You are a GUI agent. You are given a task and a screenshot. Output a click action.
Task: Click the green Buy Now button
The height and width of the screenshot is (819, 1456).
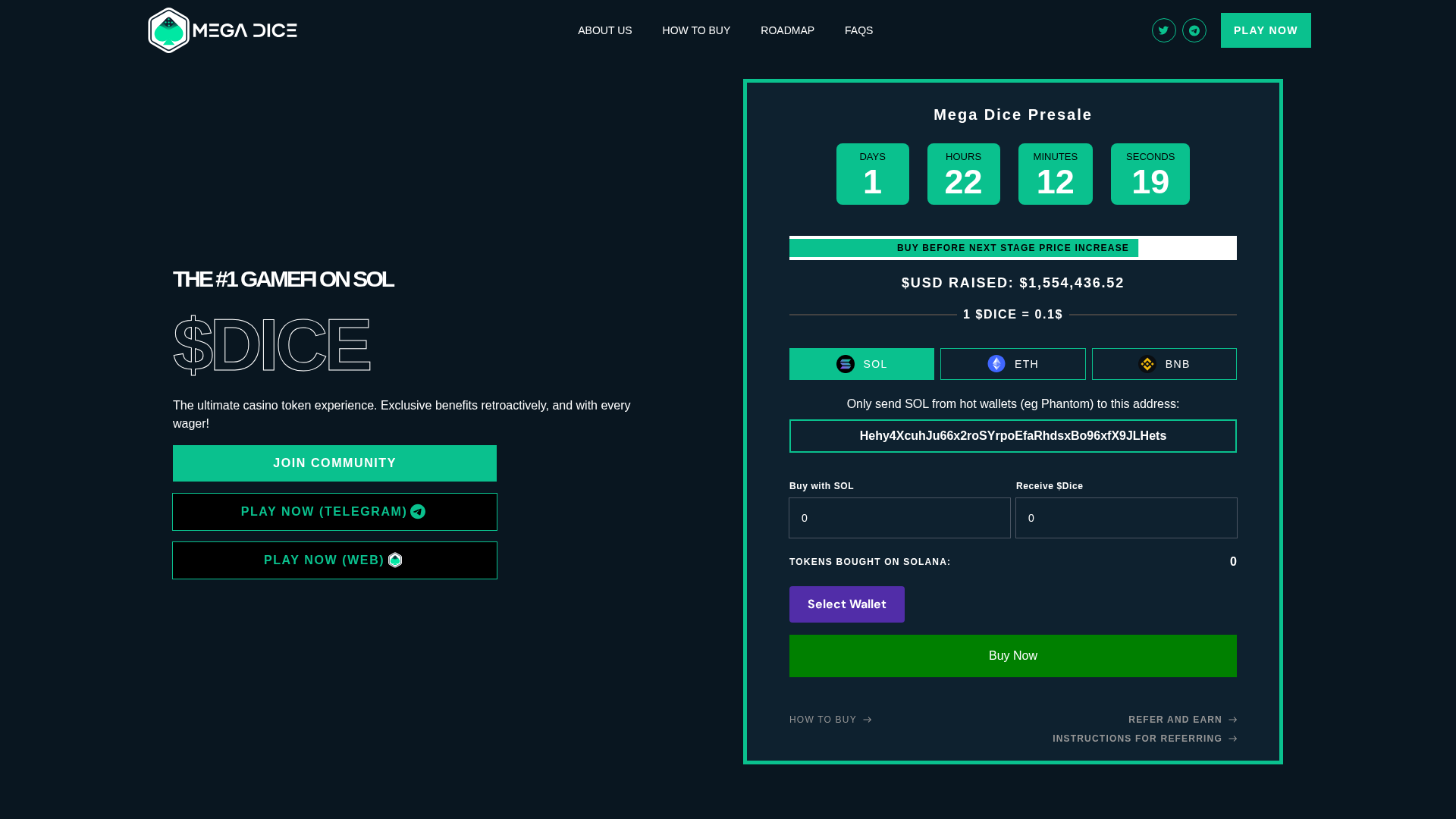(1013, 656)
